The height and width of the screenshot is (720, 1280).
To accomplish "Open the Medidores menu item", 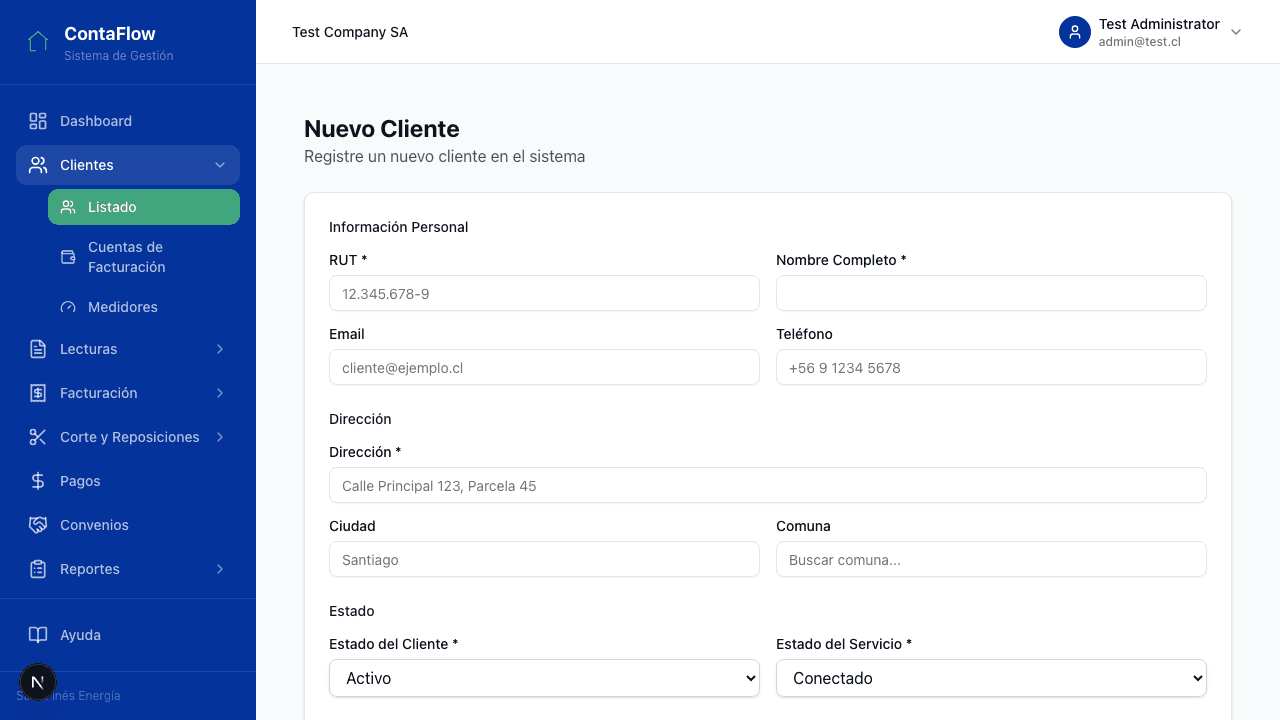I will tap(144, 307).
